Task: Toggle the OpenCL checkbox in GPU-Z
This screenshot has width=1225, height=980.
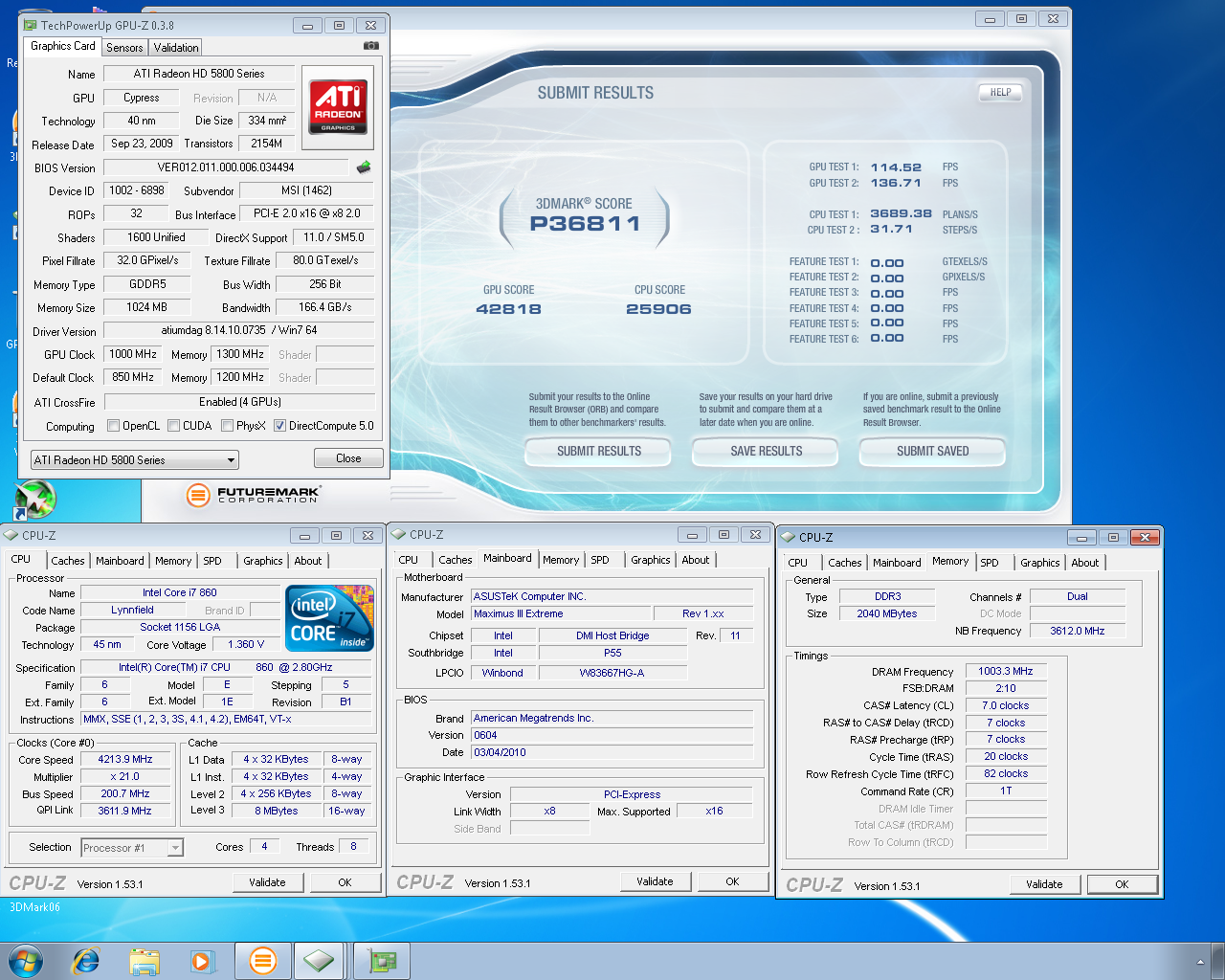Action: coord(113,426)
